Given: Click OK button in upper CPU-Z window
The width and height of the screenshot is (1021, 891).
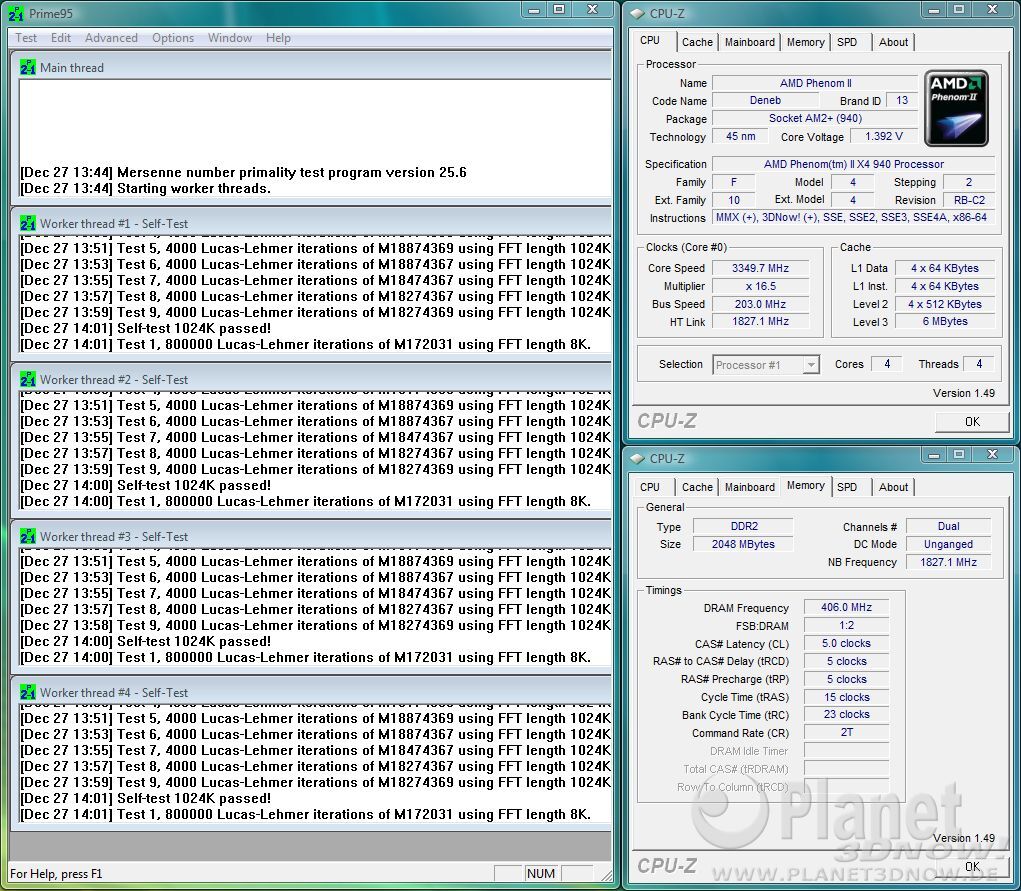Looking at the screenshot, I should click(972, 421).
